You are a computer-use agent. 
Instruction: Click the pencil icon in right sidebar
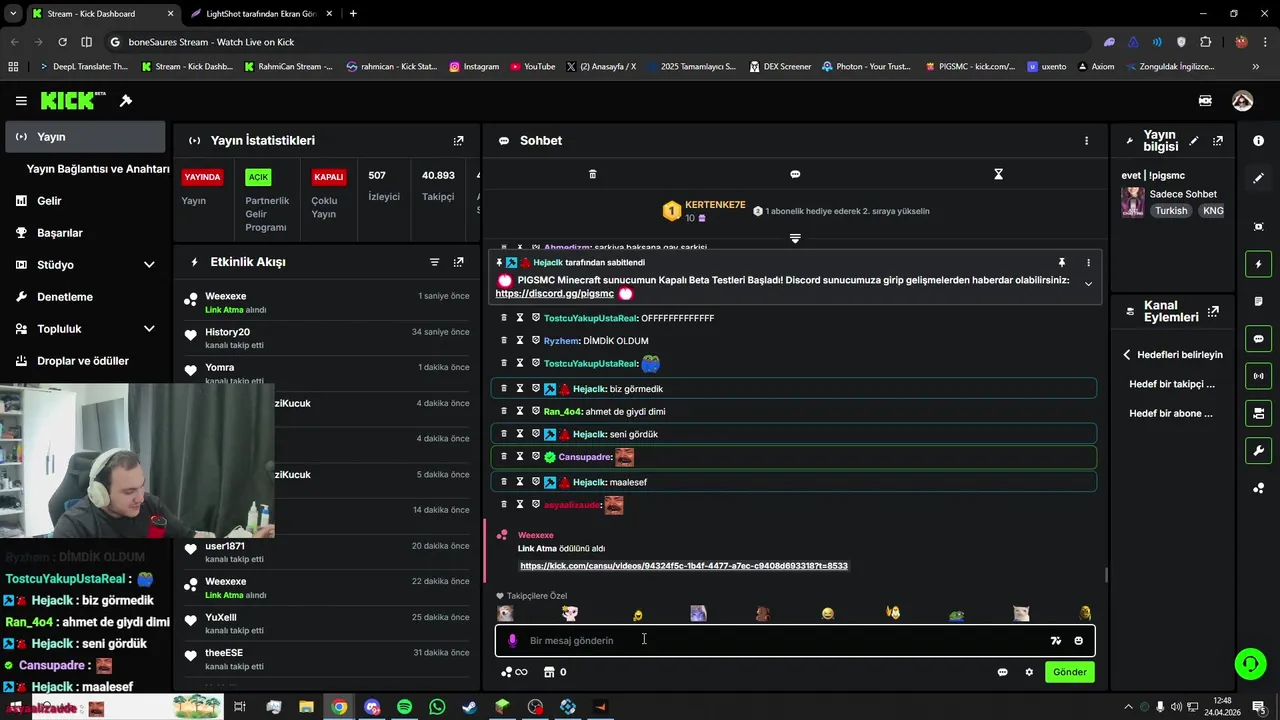1258,178
